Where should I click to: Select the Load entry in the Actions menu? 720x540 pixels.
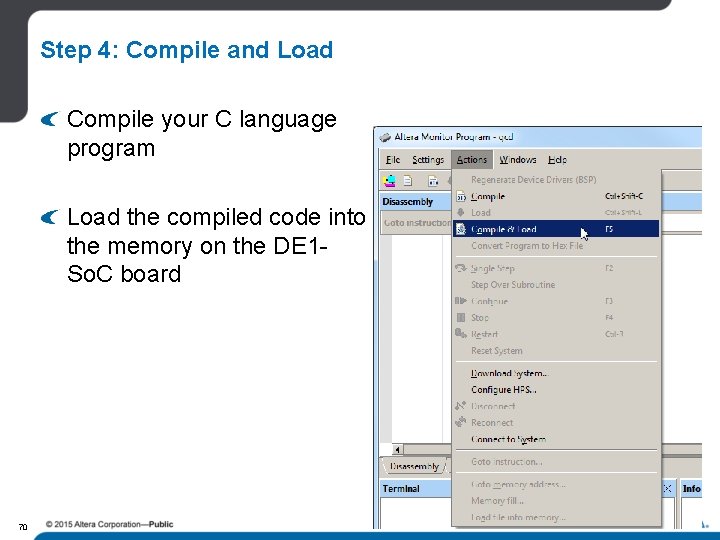click(x=556, y=213)
